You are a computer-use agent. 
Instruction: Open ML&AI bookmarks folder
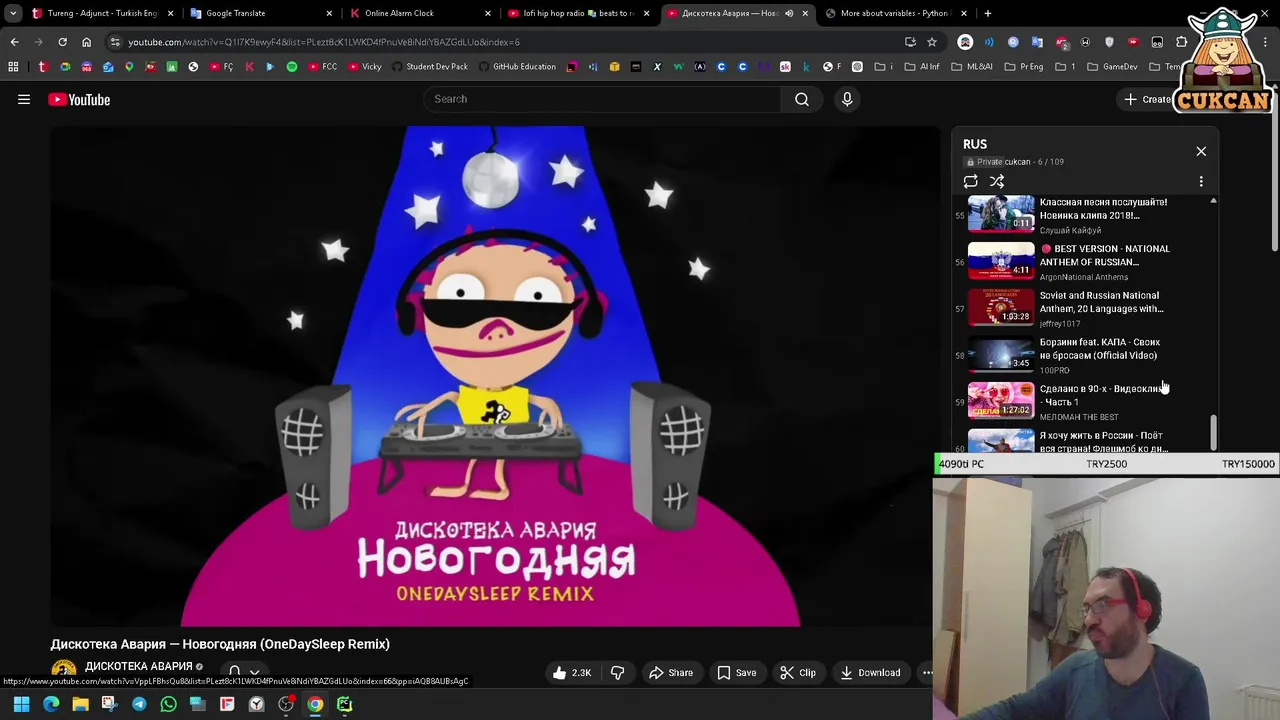[x=973, y=67]
